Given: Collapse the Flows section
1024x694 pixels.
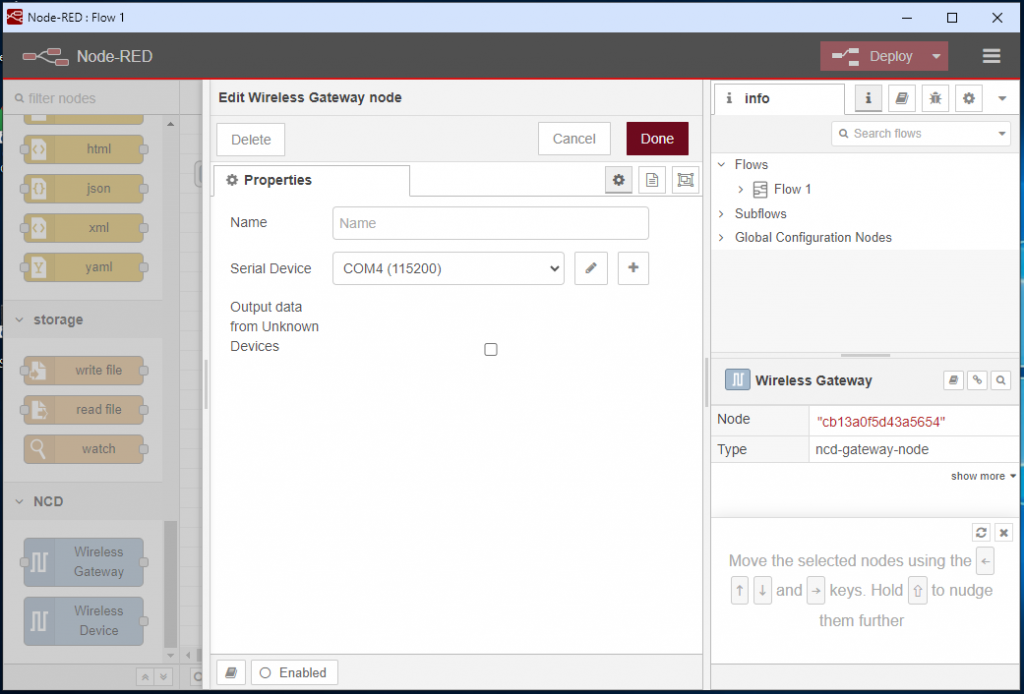Looking at the screenshot, I should tap(723, 164).
